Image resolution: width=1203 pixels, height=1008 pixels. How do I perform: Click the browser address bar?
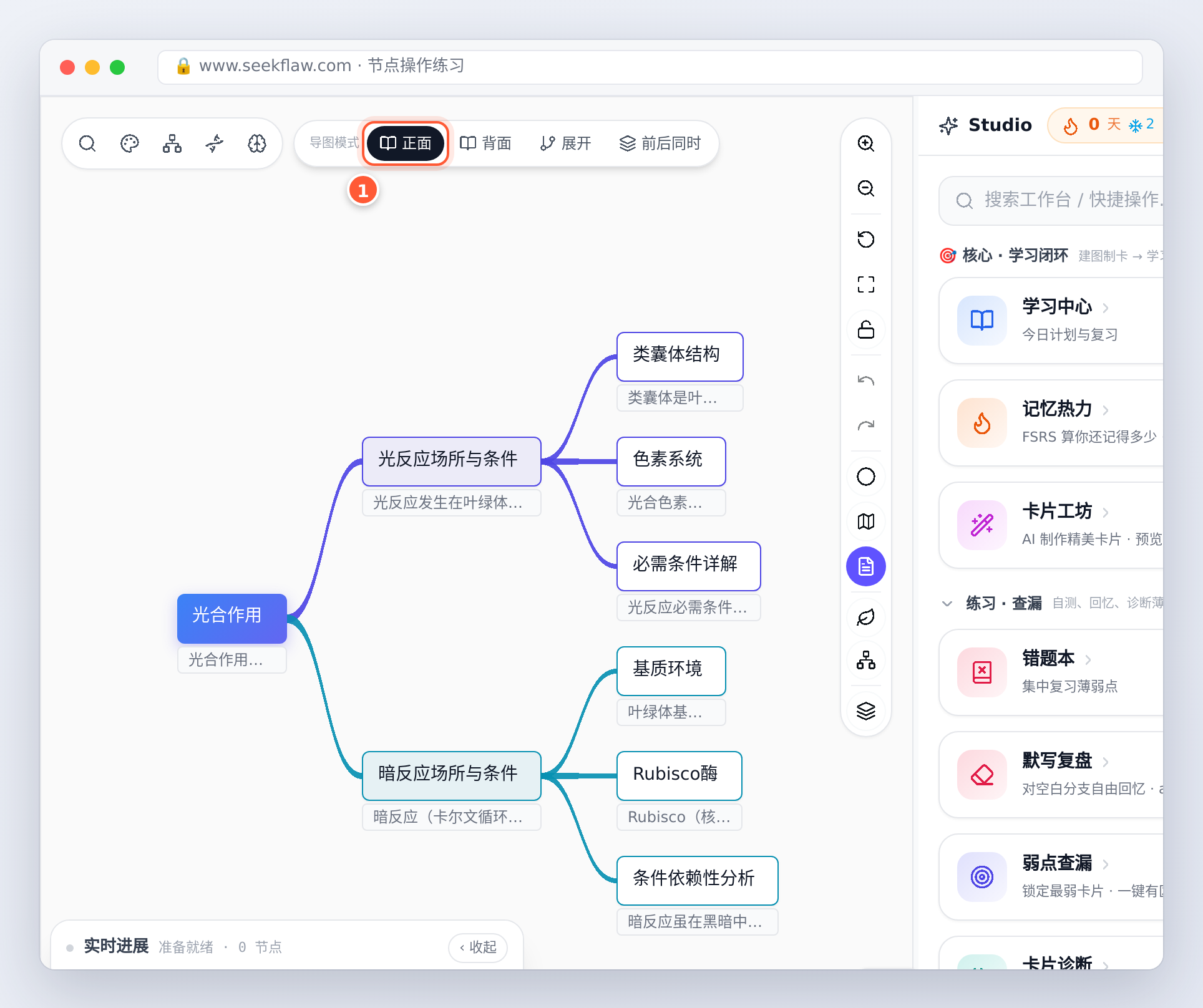click(650, 67)
